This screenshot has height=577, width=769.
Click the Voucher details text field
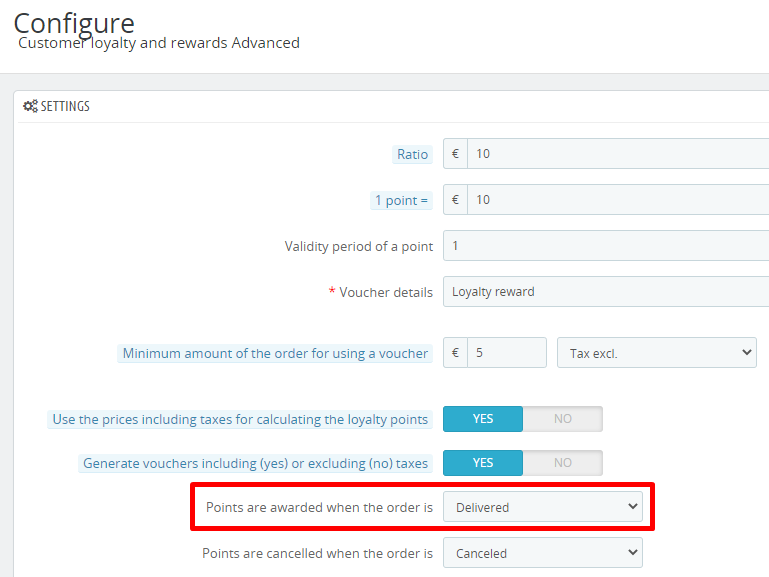(606, 292)
